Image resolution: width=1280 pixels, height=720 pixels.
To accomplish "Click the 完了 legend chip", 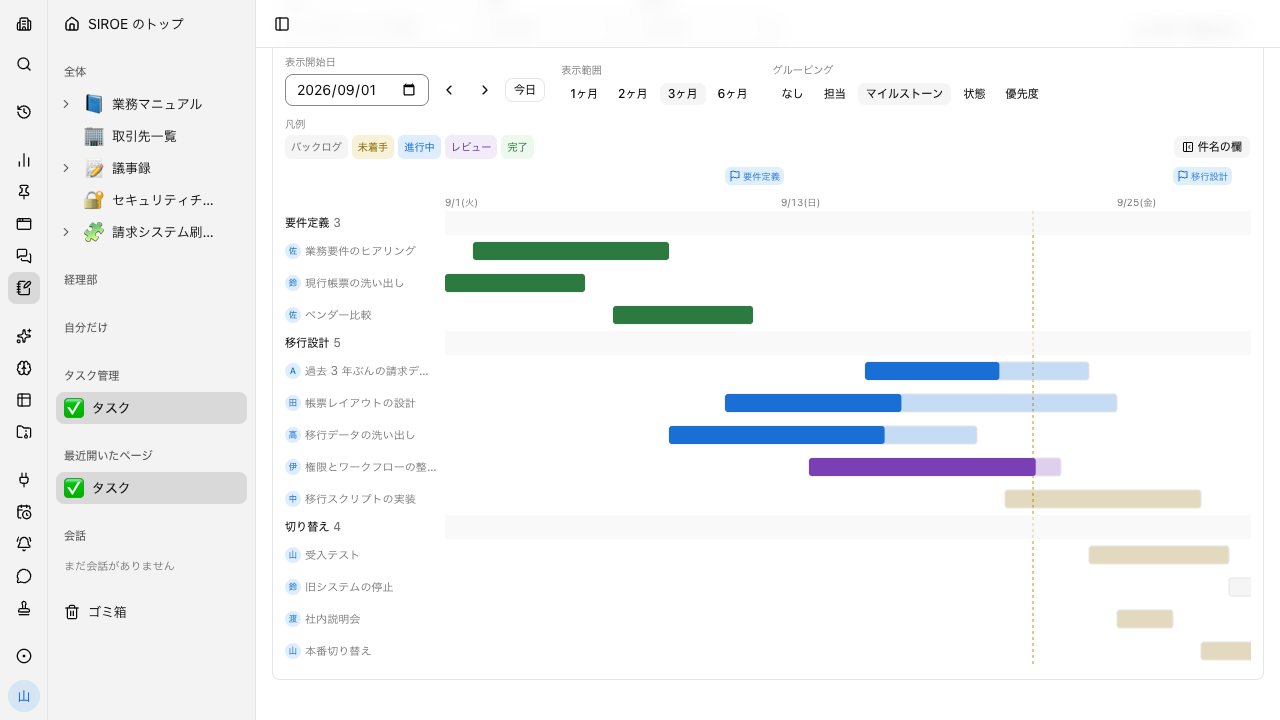I will (x=517, y=147).
